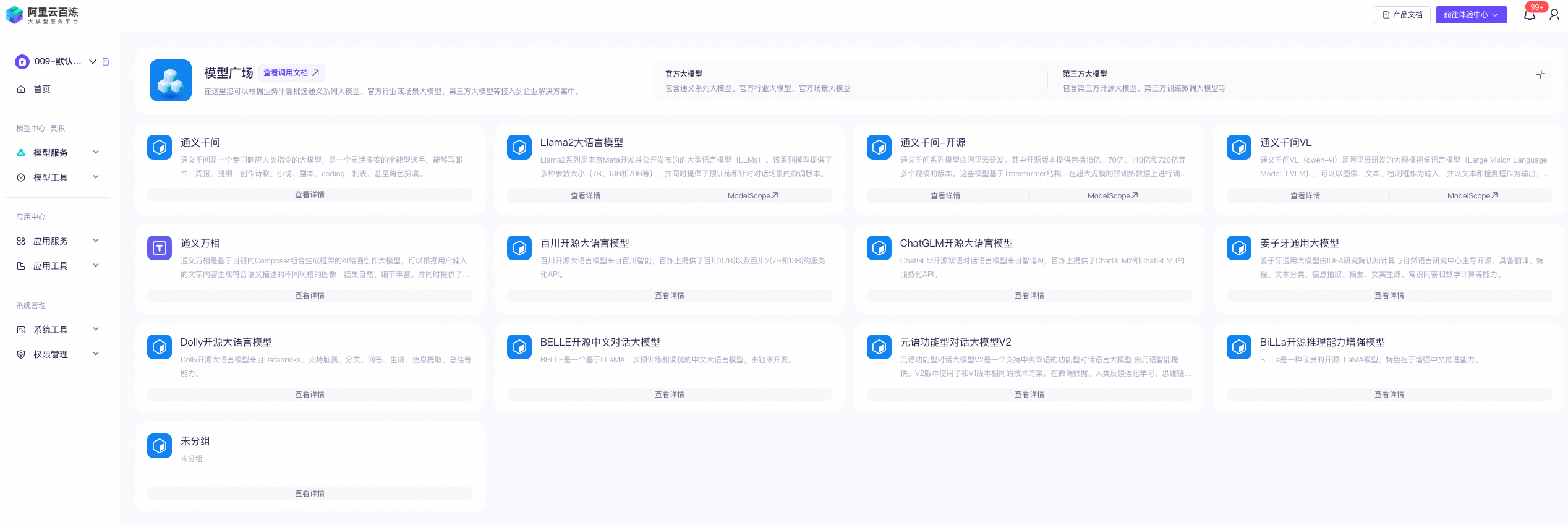The width and height of the screenshot is (1568, 525).
Task: Click 查看详情 on the 百川开源大语言模型 card
Action: click(x=670, y=296)
